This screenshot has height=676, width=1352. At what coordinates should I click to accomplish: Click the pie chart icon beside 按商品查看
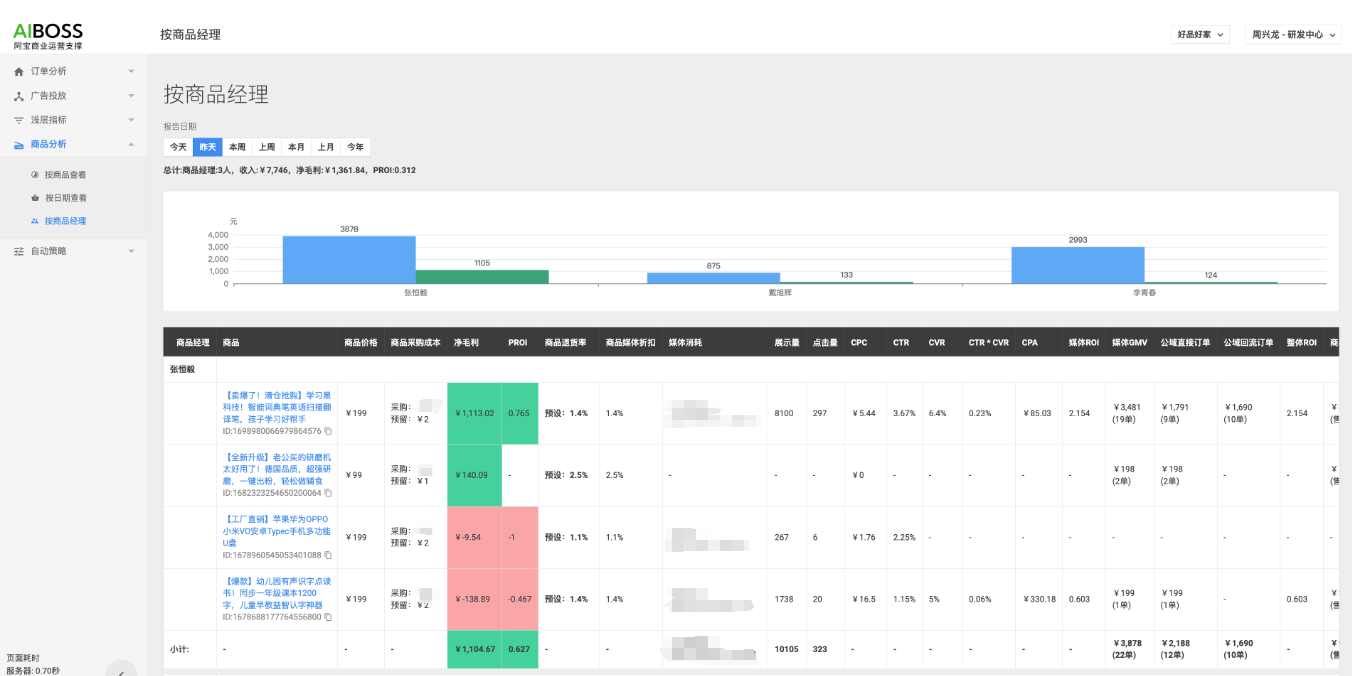click(x=35, y=175)
